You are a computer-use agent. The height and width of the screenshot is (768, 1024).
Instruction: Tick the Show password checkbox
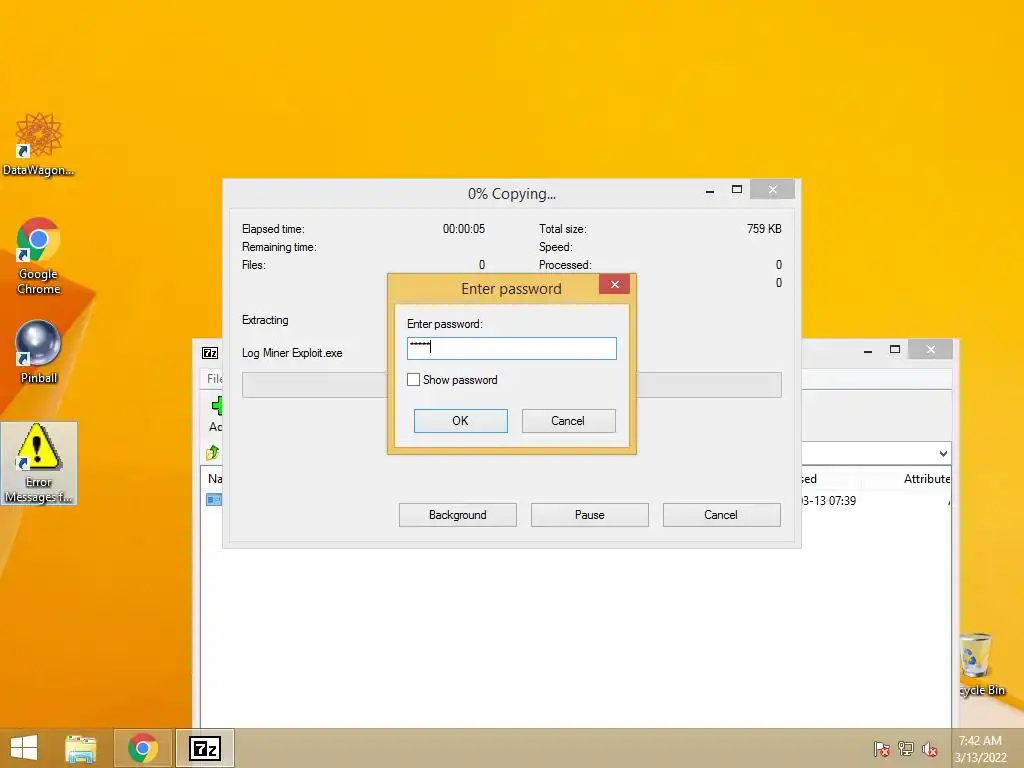pyautogui.click(x=413, y=379)
